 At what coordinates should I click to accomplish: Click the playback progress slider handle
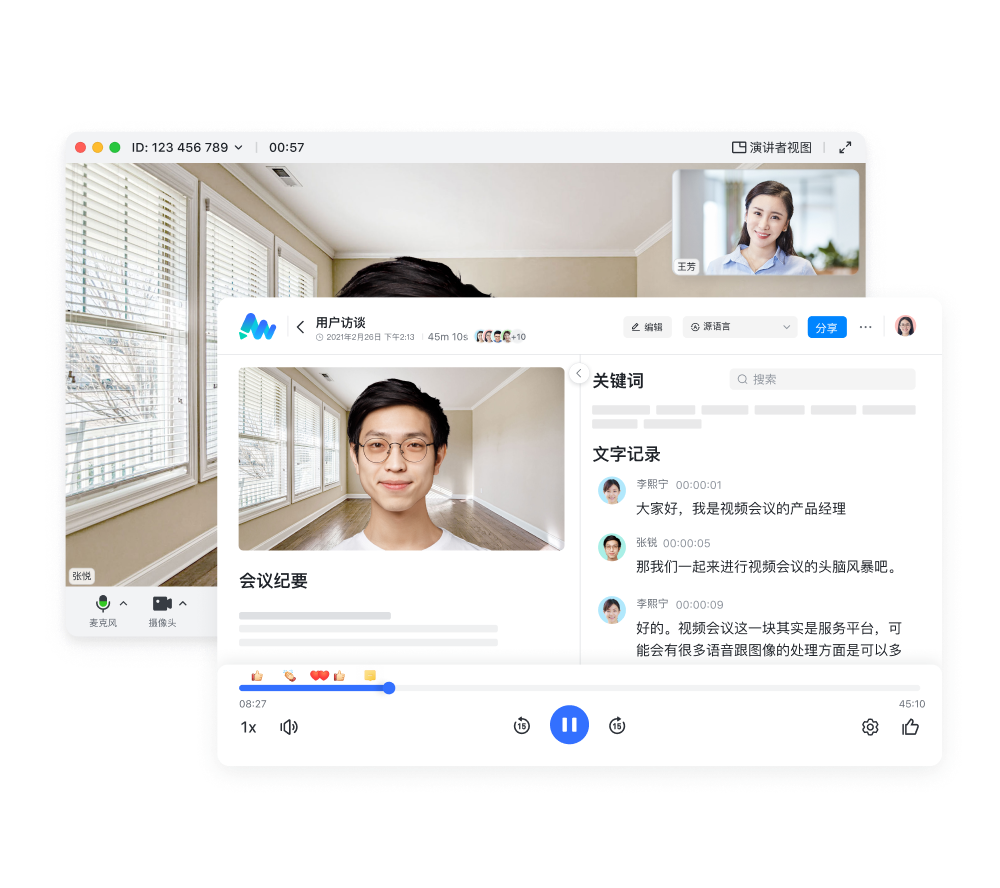(x=389, y=688)
